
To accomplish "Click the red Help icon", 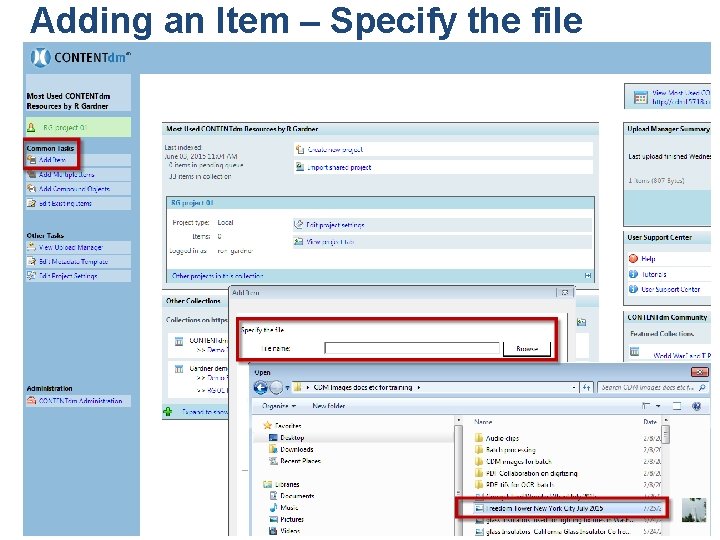I will [633, 259].
